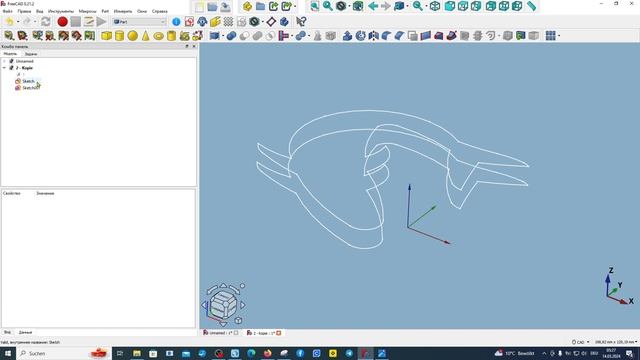Create a Part cylinder primitive

pos(119,36)
